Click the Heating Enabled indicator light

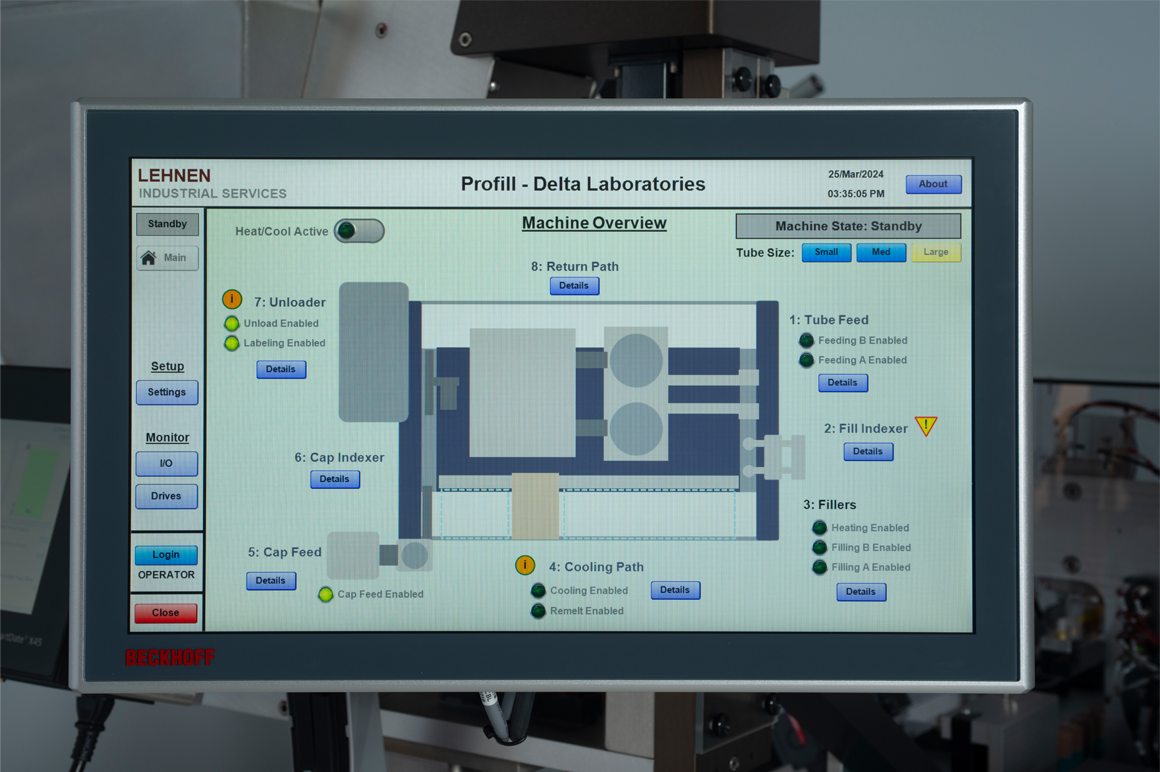click(x=819, y=527)
